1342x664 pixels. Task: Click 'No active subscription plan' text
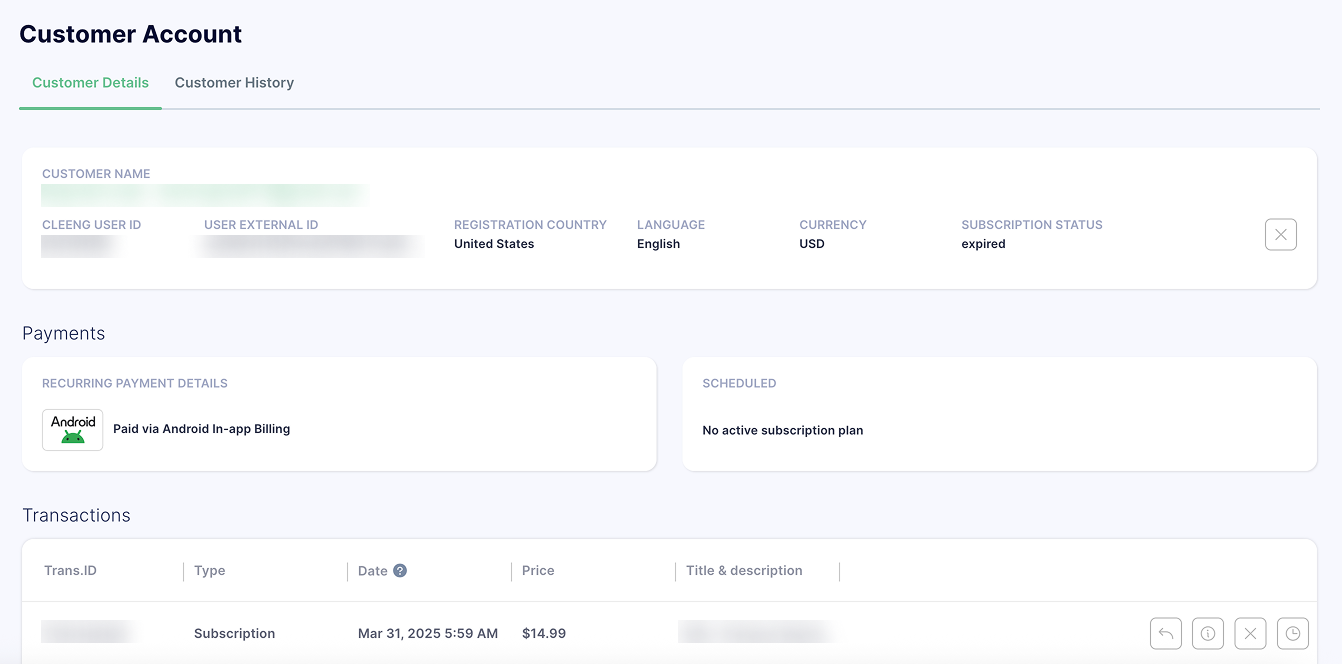[783, 430]
